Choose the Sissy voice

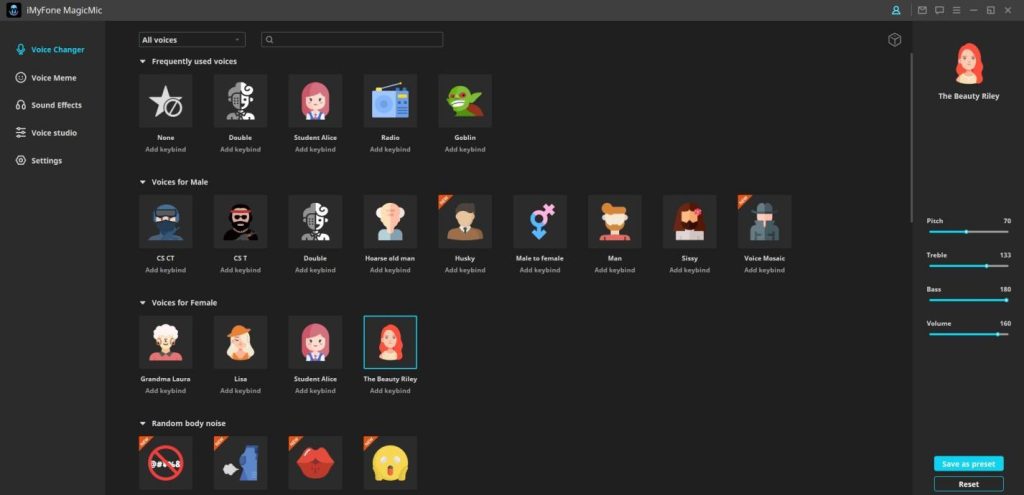690,221
